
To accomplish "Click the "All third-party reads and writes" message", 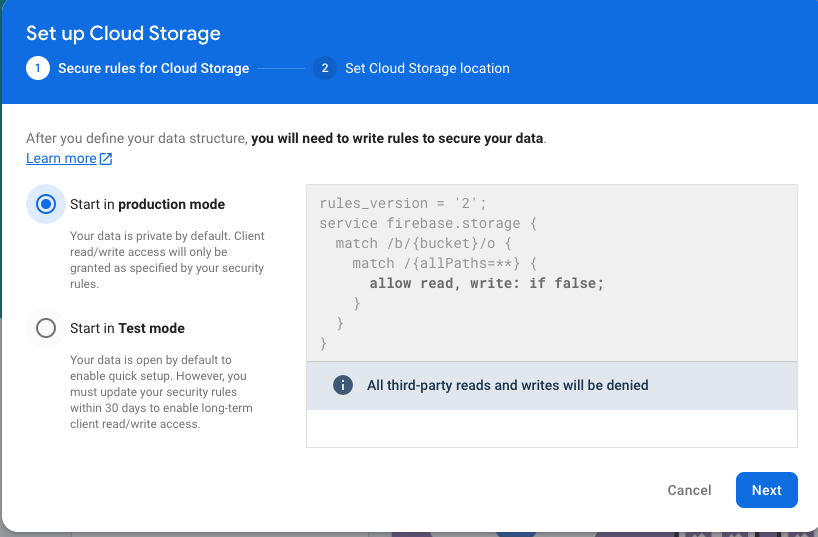I will point(507,385).
